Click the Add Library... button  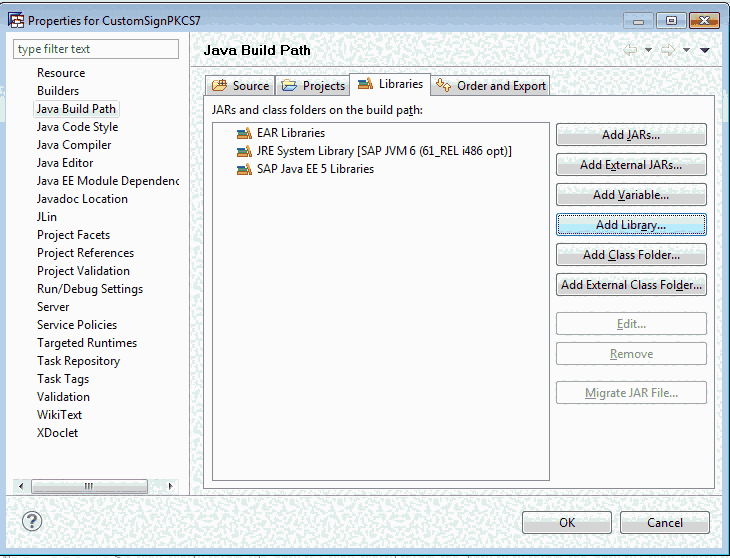pyautogui.click(x=631, y=225)
